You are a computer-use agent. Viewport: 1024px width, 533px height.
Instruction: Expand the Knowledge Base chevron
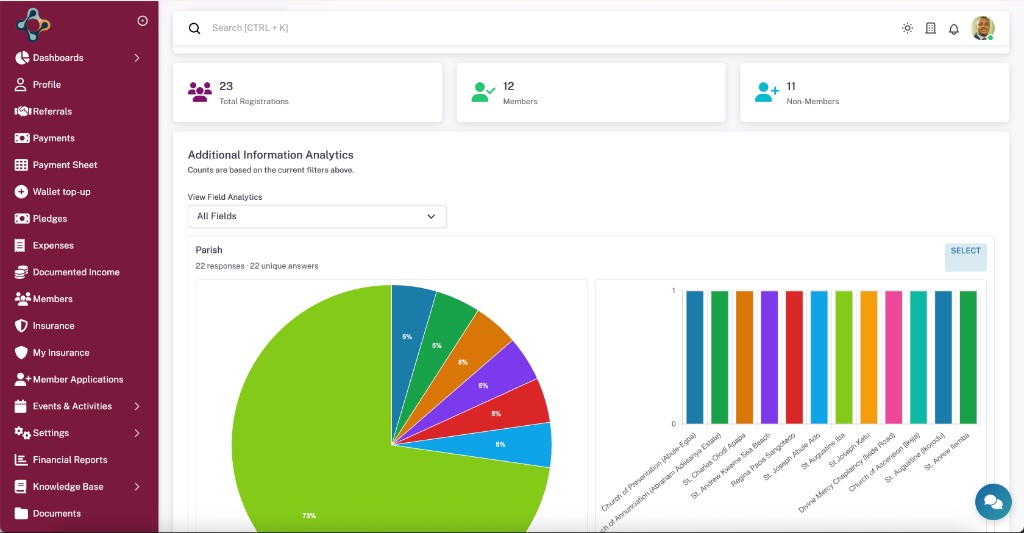137,486
